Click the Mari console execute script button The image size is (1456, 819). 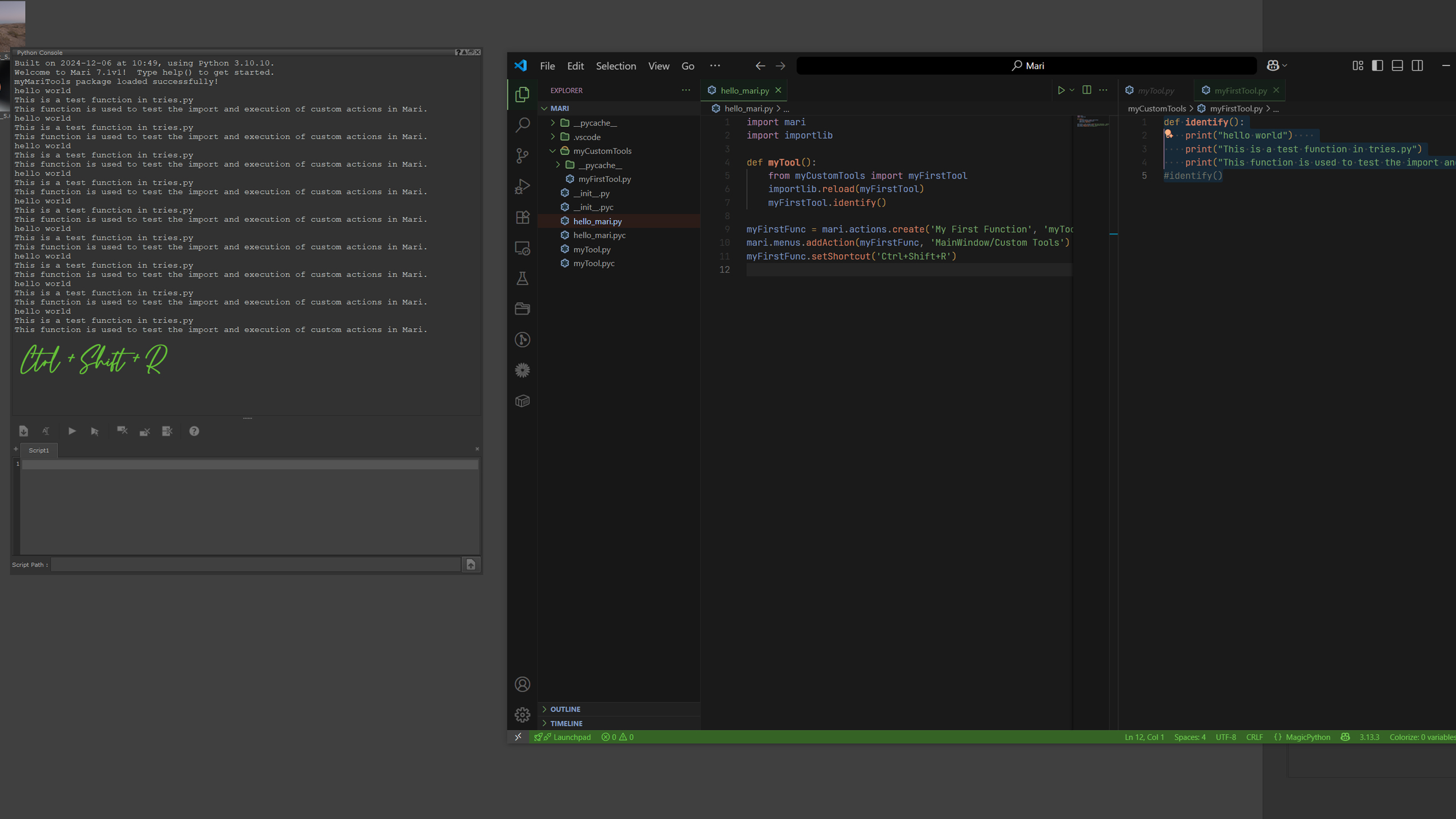(72, 431)
